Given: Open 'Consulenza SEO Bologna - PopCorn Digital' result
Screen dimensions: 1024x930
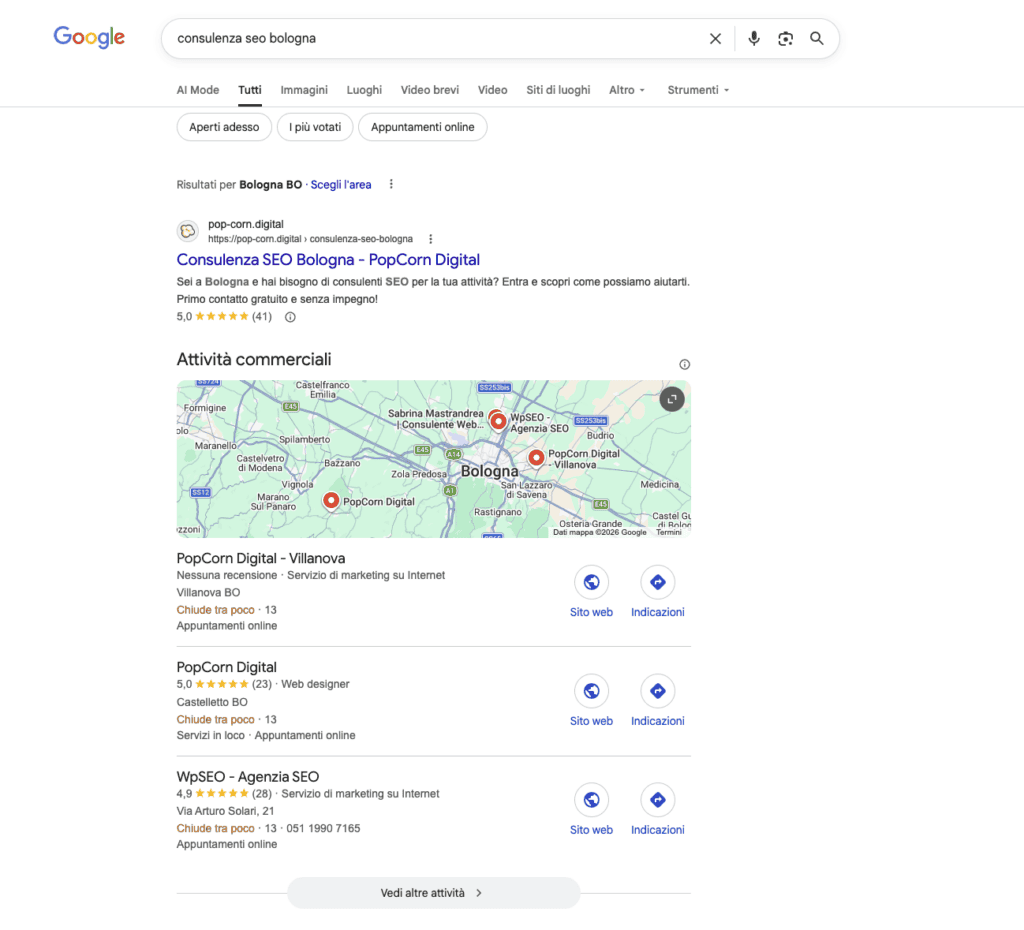Looking at the screenshot, I should click(x=328, y=260).
